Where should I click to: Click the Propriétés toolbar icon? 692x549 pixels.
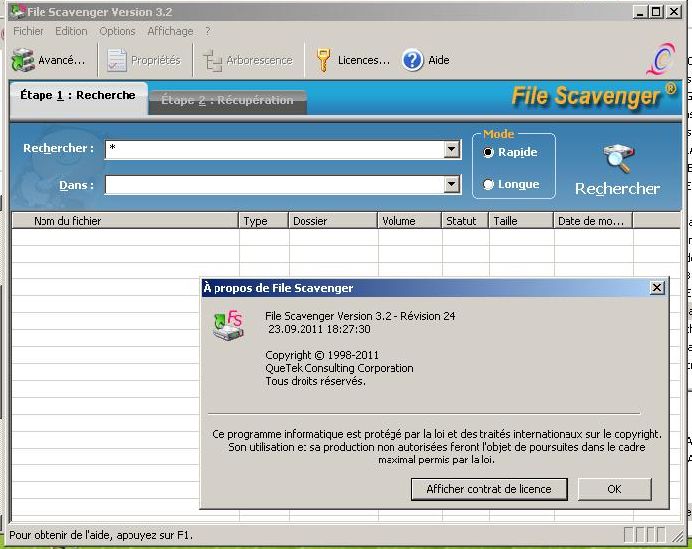[x=117, y=60]
